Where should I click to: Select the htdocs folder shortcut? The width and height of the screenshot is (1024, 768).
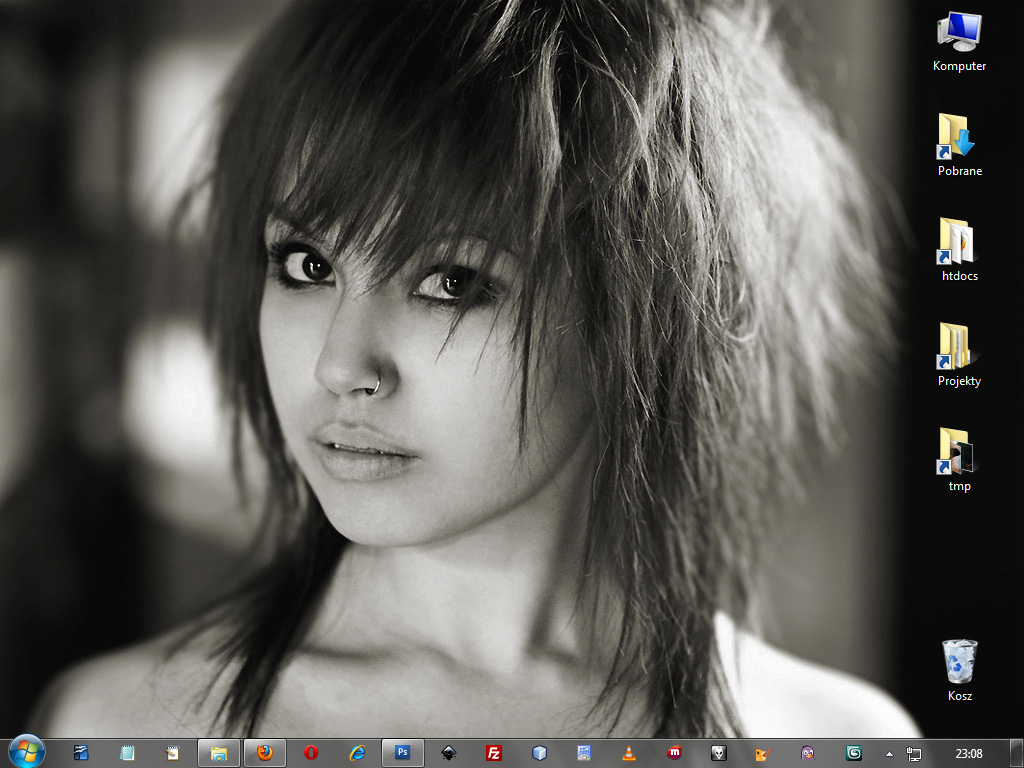pos(959,250)
